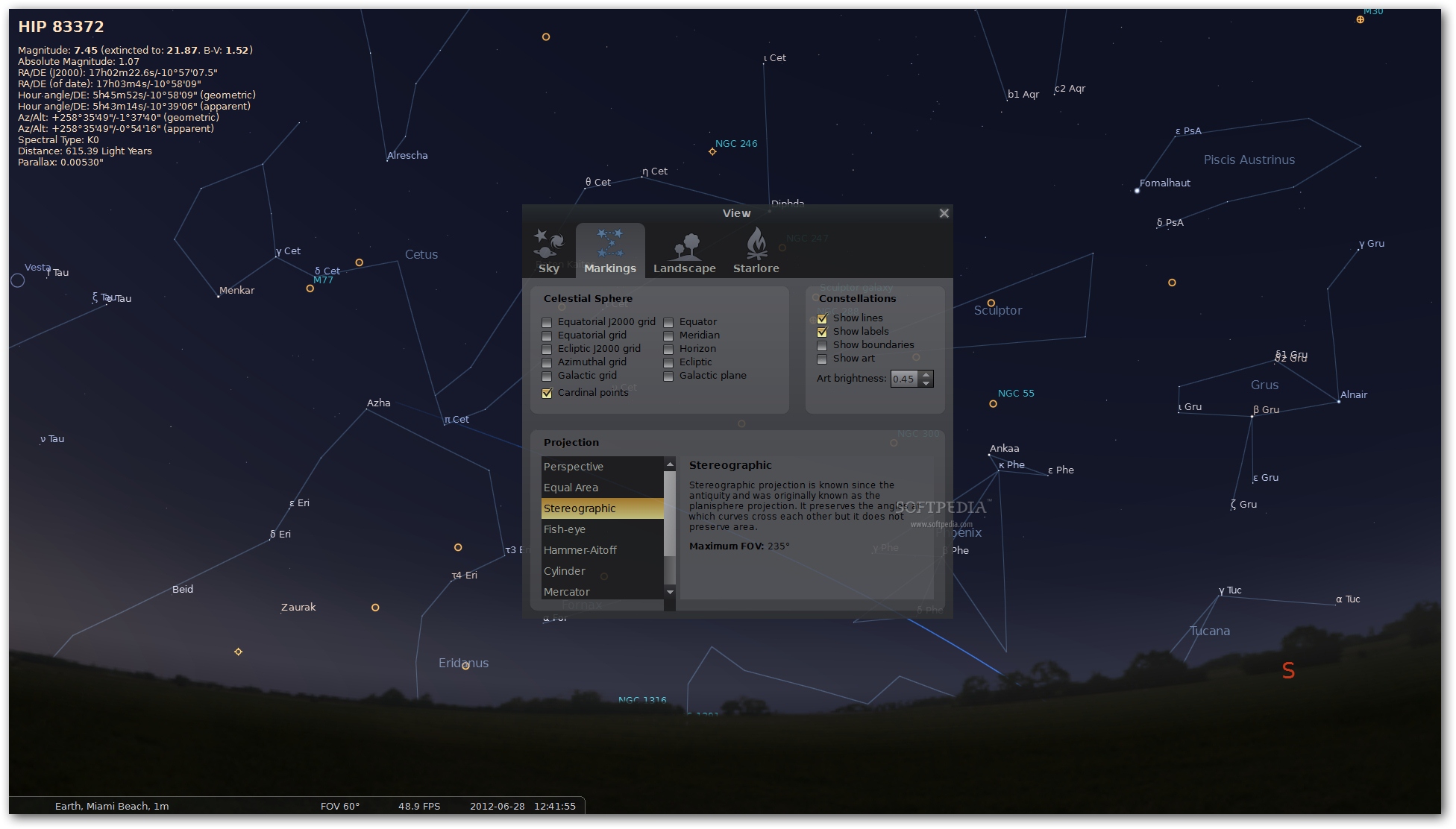This screenshot has height=829, width=1456.
Task: Click the Alrescha star label
Action: [407, 156]
